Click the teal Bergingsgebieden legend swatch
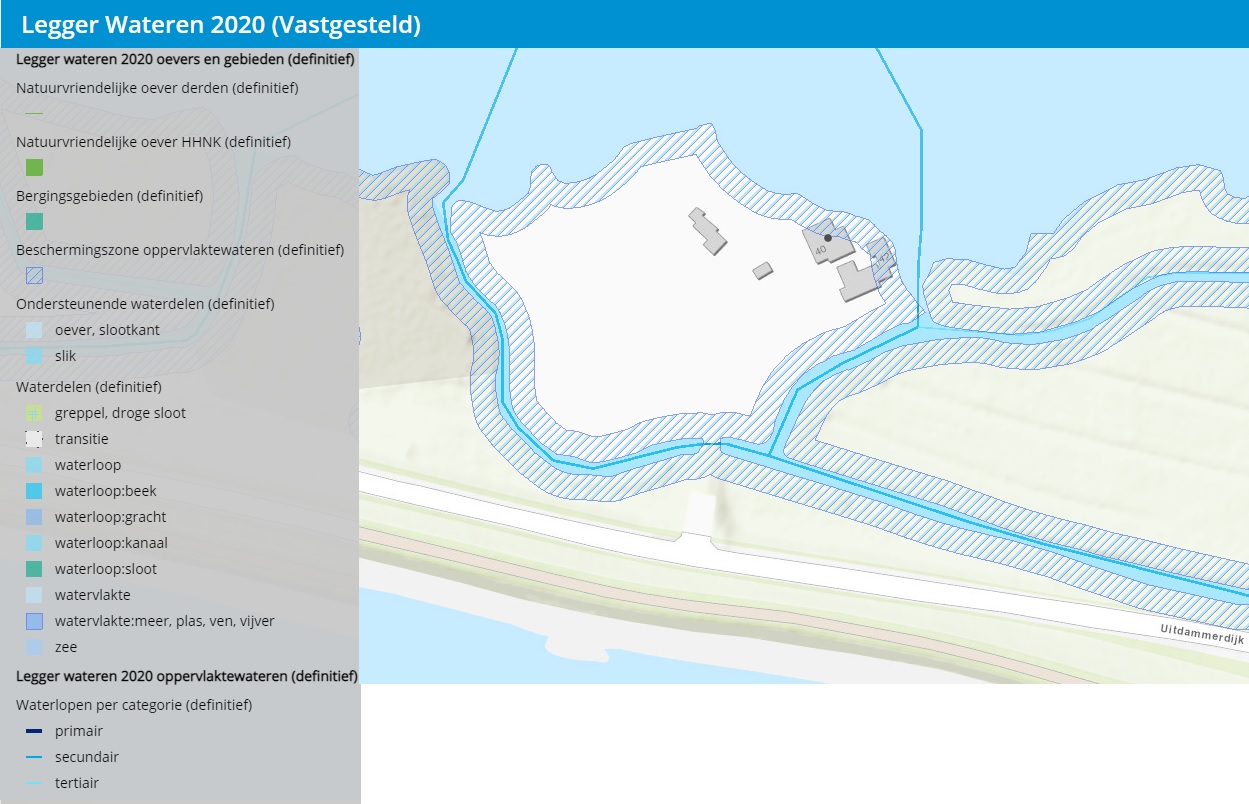Screen dimensions: 1249x804 tap(34, 221)
